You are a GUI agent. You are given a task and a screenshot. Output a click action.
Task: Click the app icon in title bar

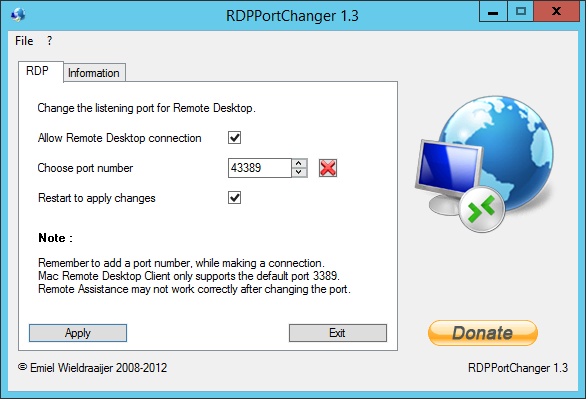(18, 15)
